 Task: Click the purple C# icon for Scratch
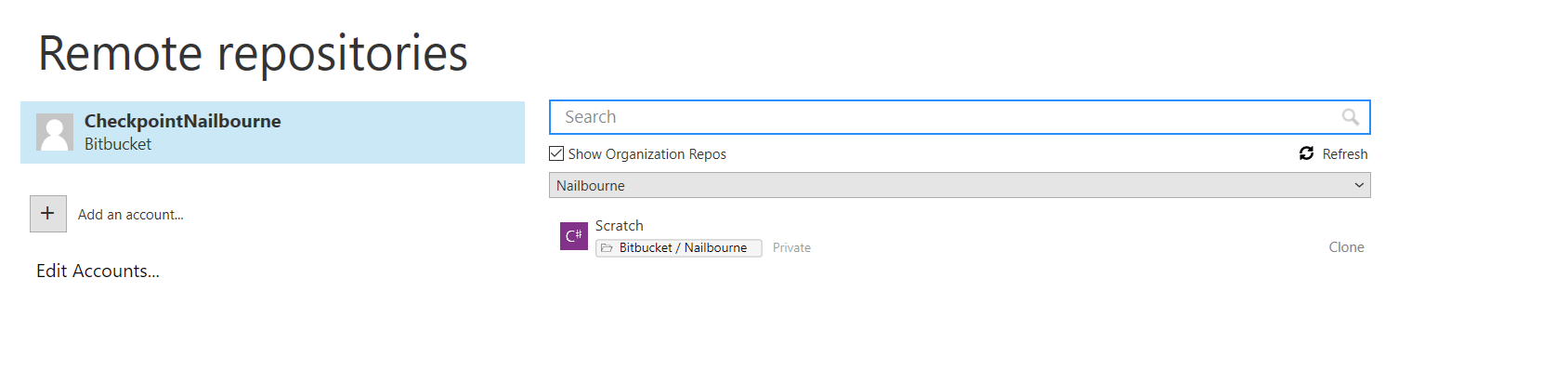574,236
